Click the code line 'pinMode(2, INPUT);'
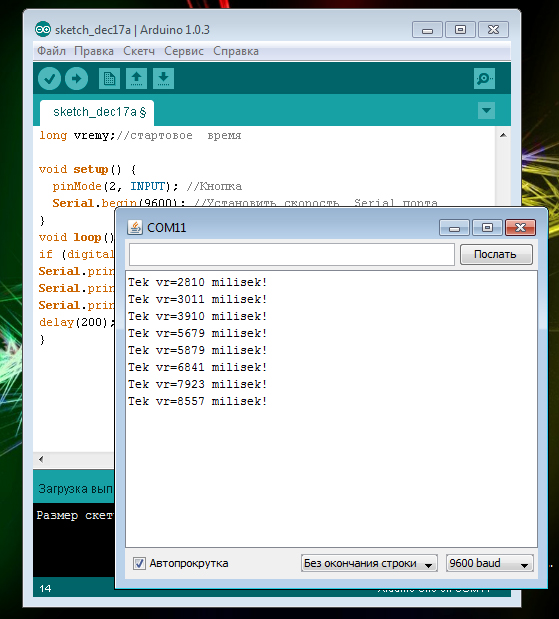 point(115,186)
